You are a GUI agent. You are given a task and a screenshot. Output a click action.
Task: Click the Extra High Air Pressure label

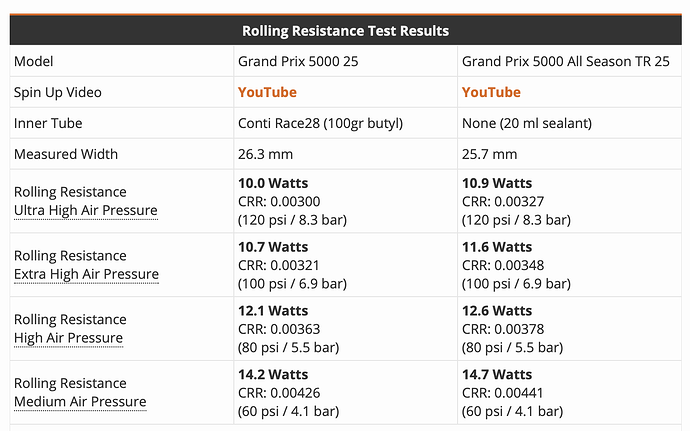point(86,274)
